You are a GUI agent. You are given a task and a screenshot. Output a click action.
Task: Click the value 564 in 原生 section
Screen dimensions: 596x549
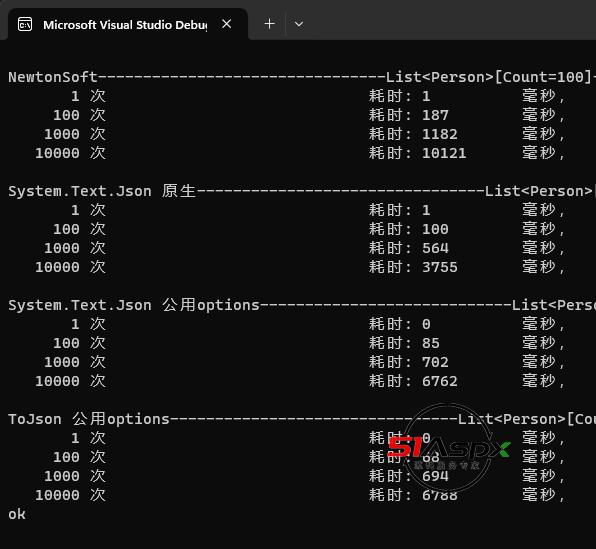click(x=435, y=248)
